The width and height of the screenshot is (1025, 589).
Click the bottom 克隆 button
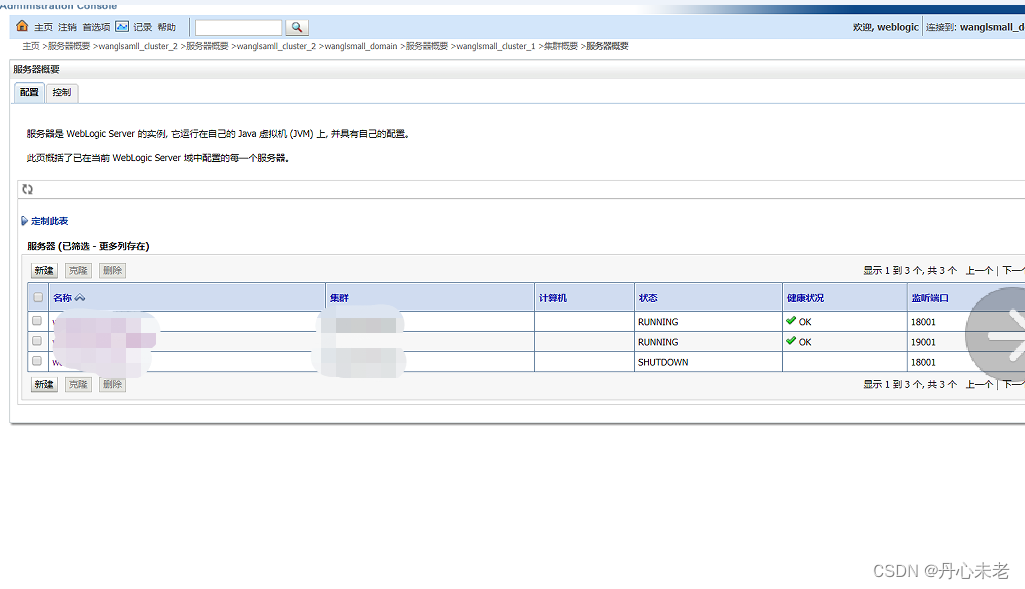[78, 384]
